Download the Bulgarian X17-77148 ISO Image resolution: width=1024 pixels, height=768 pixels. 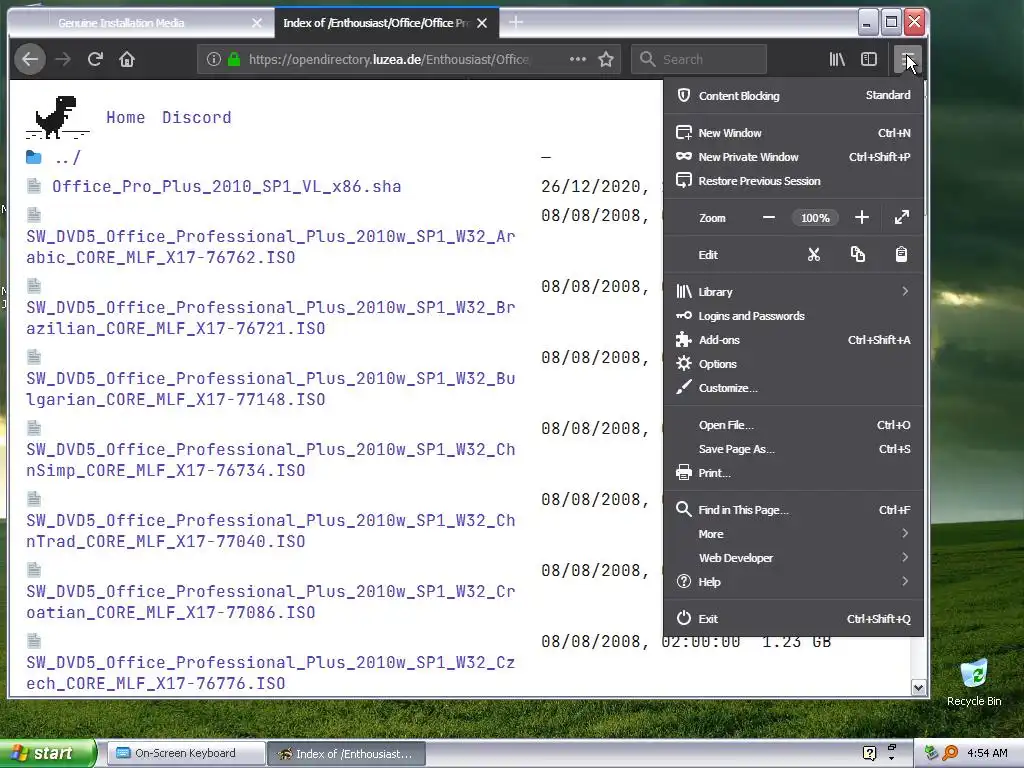click(270, 389)
